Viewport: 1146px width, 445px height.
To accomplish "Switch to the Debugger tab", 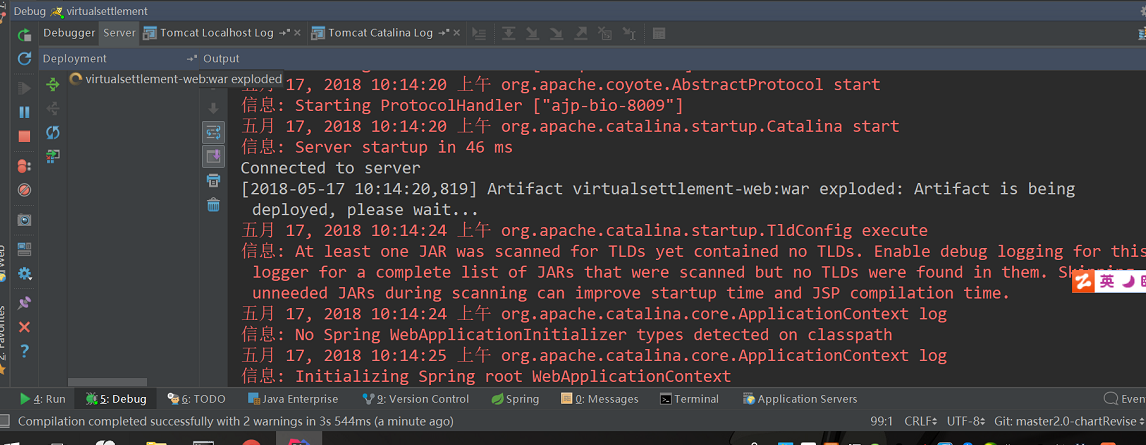I will (x=69, y=33).
